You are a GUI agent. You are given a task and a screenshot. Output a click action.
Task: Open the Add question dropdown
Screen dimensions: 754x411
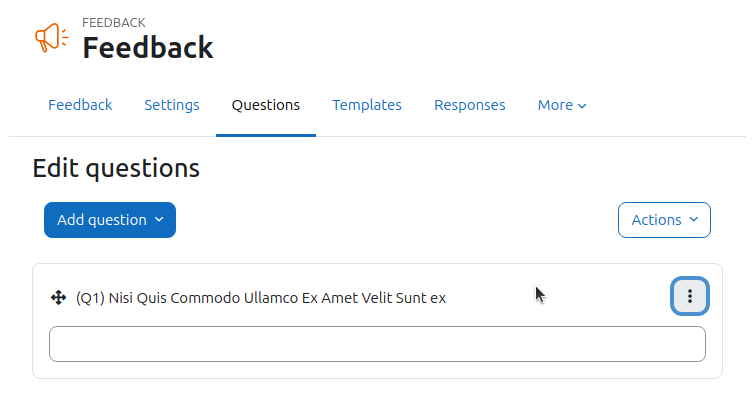pos(110,220)
